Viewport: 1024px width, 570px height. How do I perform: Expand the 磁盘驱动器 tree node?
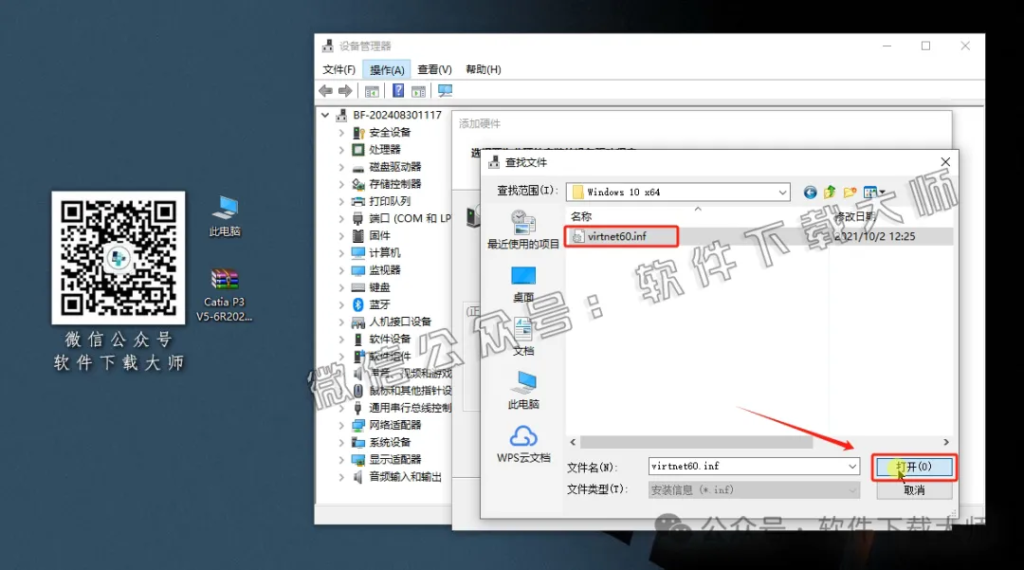[x=341, y=166]
